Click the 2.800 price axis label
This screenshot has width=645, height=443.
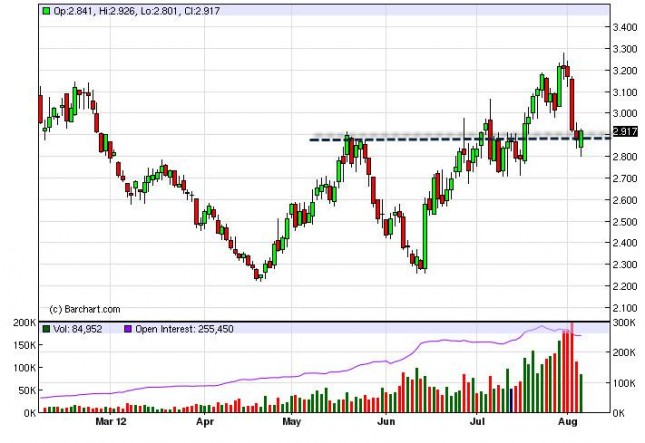pos(625,157)
